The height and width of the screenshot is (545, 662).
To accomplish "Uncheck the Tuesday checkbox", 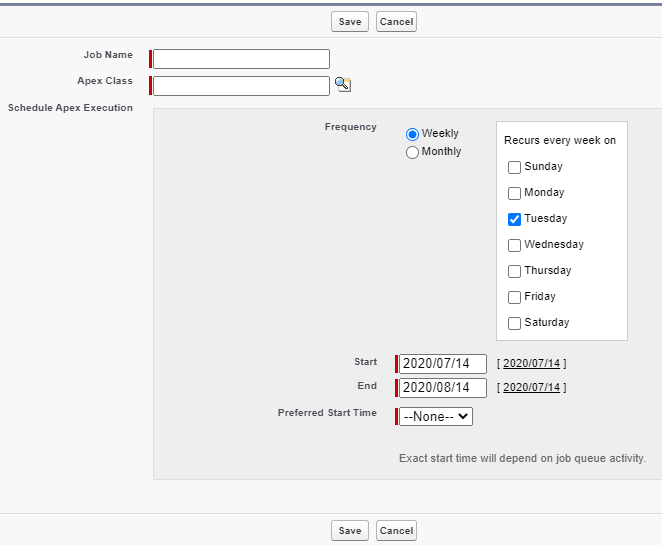I will click(514, 219).
